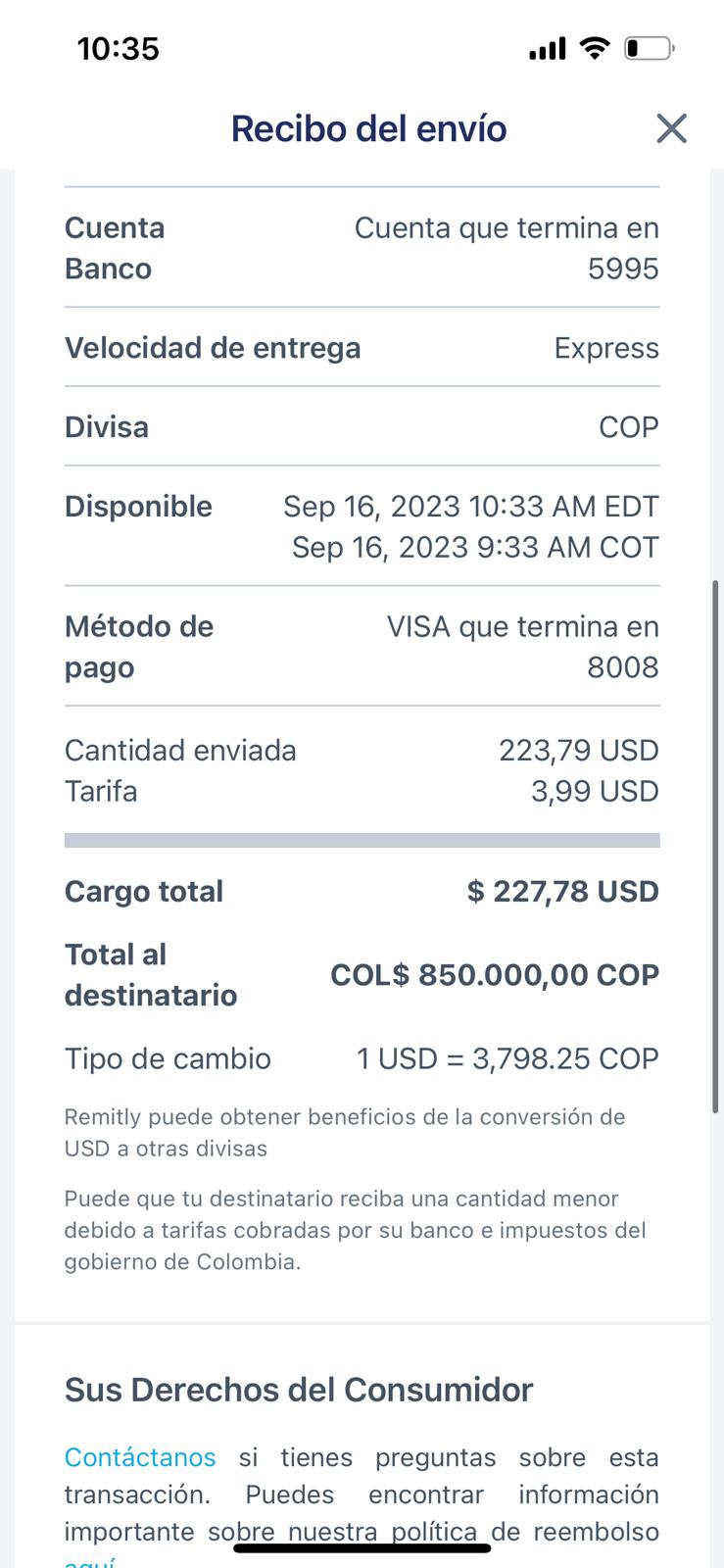Image resolution: width=724 pixels, height=1568 pixels.
Task: Tap the COL$ 850.000,00 COP recipient total
Action: coord(494,975)
